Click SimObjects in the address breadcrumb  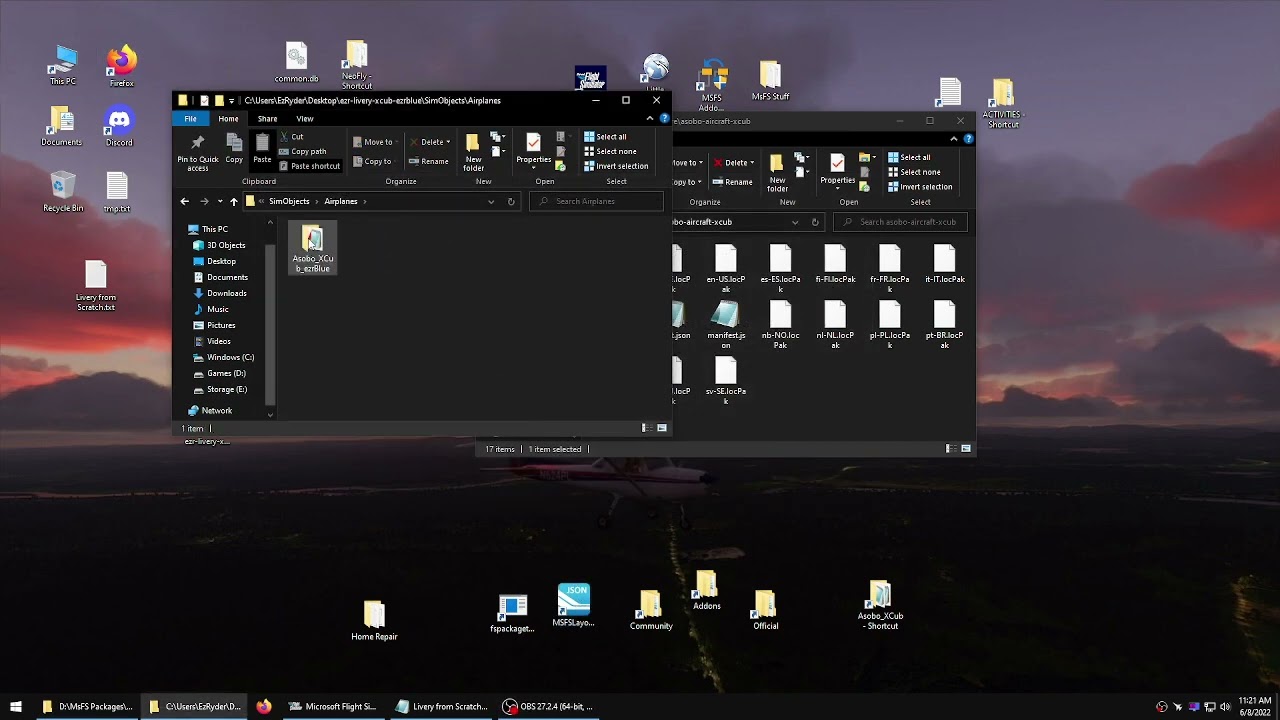(x=289, y=202)
